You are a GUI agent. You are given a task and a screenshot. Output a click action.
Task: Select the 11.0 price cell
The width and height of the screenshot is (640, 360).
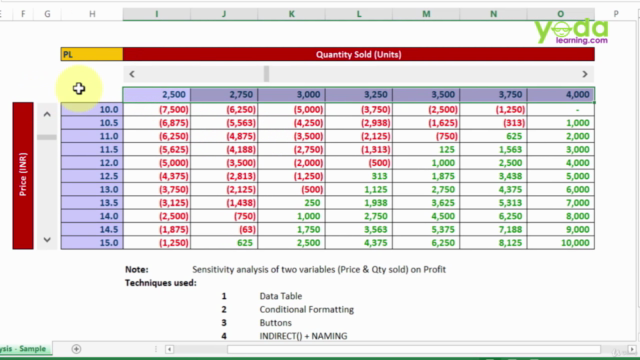coord(92,136)
